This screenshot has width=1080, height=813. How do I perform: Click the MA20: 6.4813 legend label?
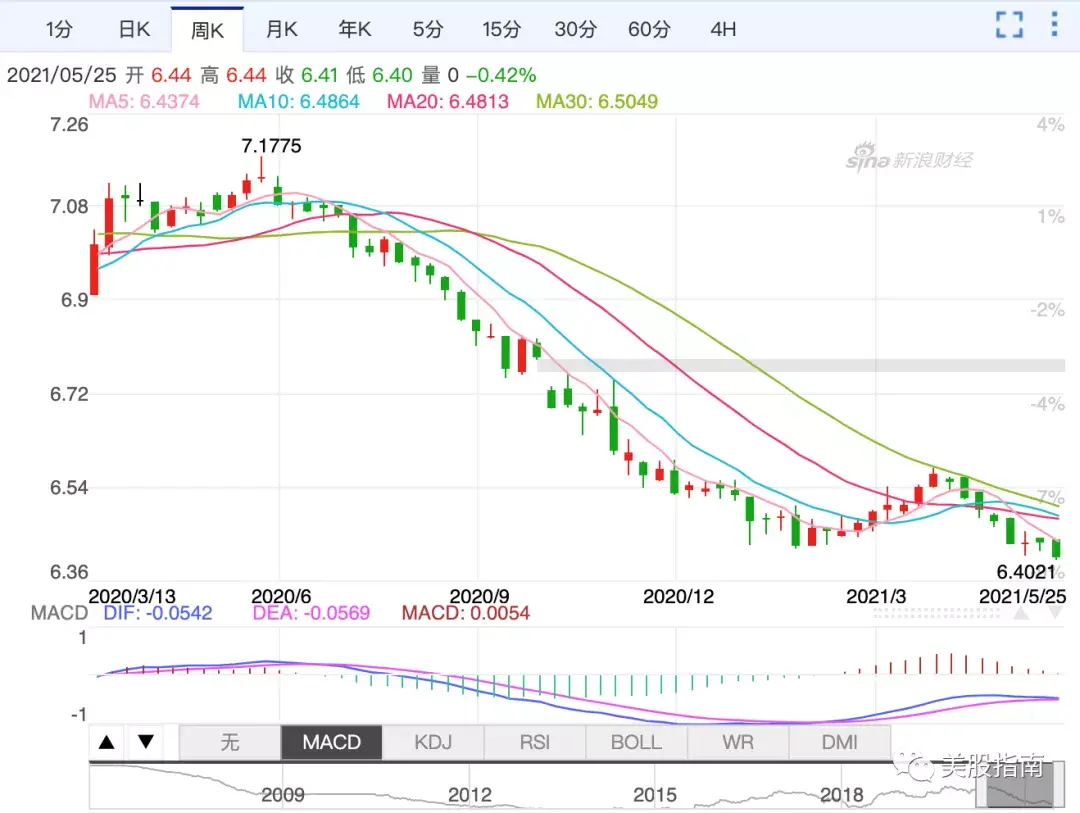pyautogui.click(x=448, y=102)
